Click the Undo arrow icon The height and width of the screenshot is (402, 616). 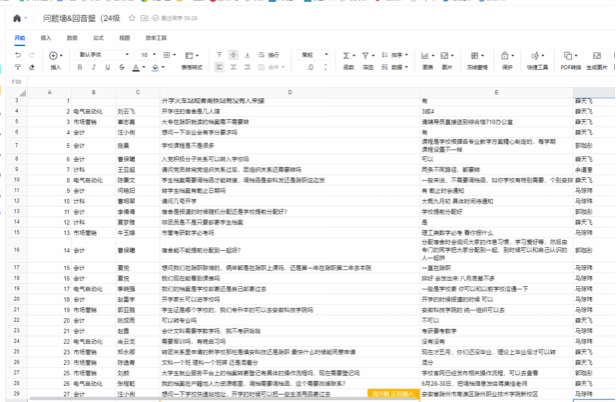[17, 56]
